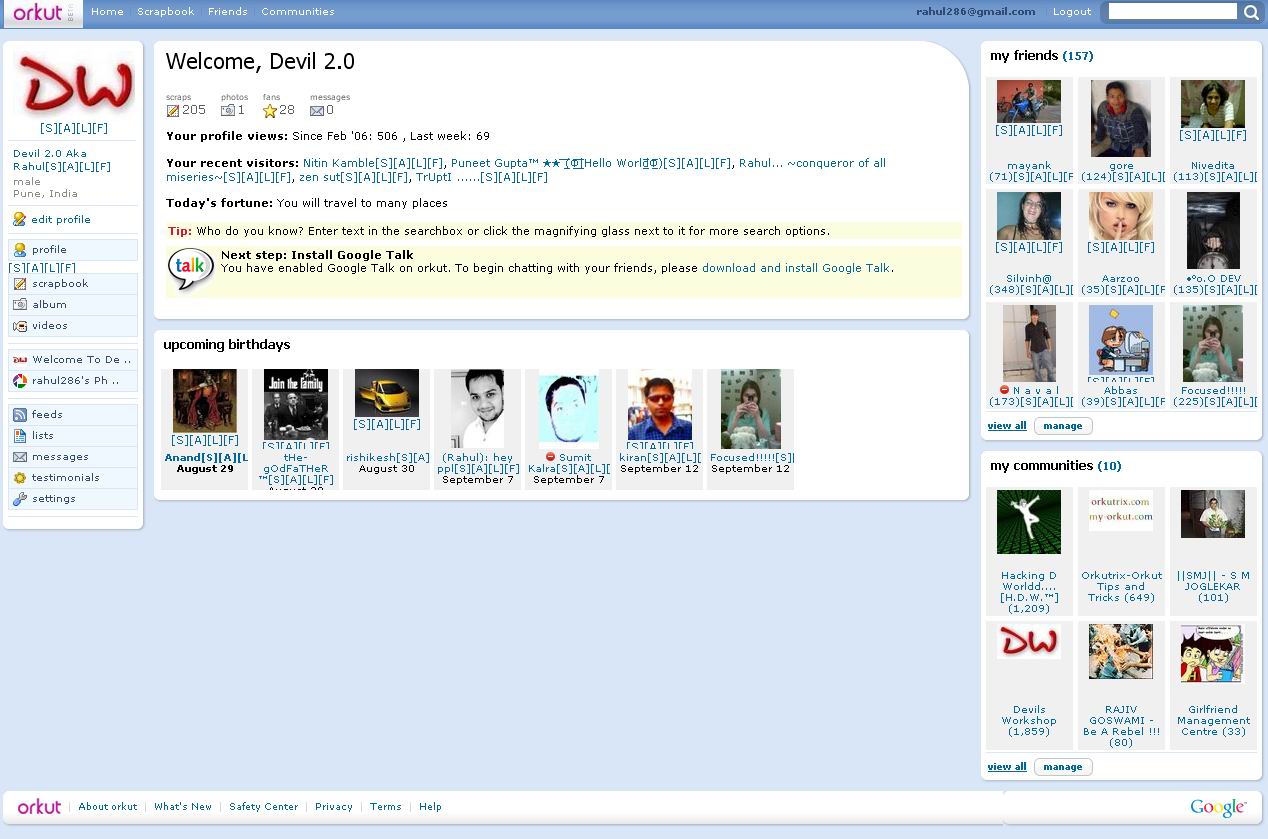The height and width of the screenshot is (839, 1268).
Task: Click the fans star icon
Action: coord(269,110)
